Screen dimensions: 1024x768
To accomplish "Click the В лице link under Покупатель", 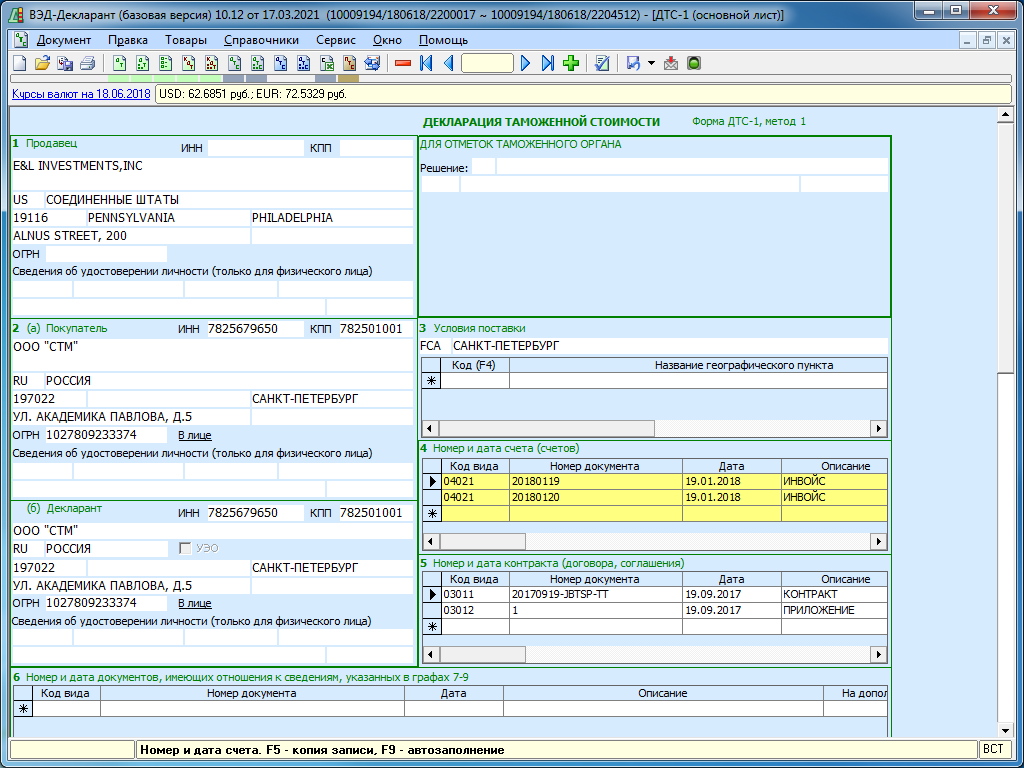I will [x=194, y=436].
